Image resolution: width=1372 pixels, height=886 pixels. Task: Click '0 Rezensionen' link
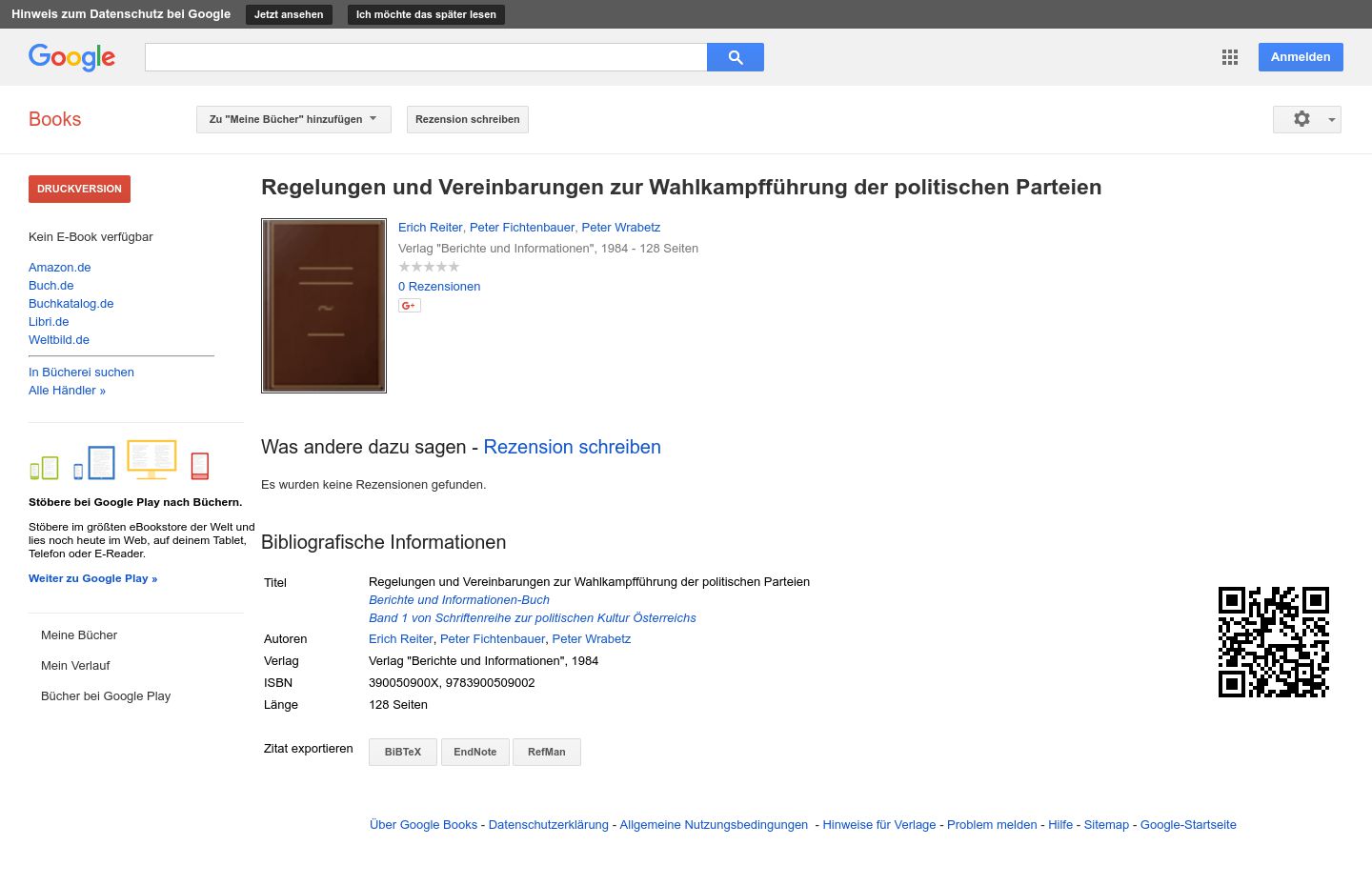[439, 287]
